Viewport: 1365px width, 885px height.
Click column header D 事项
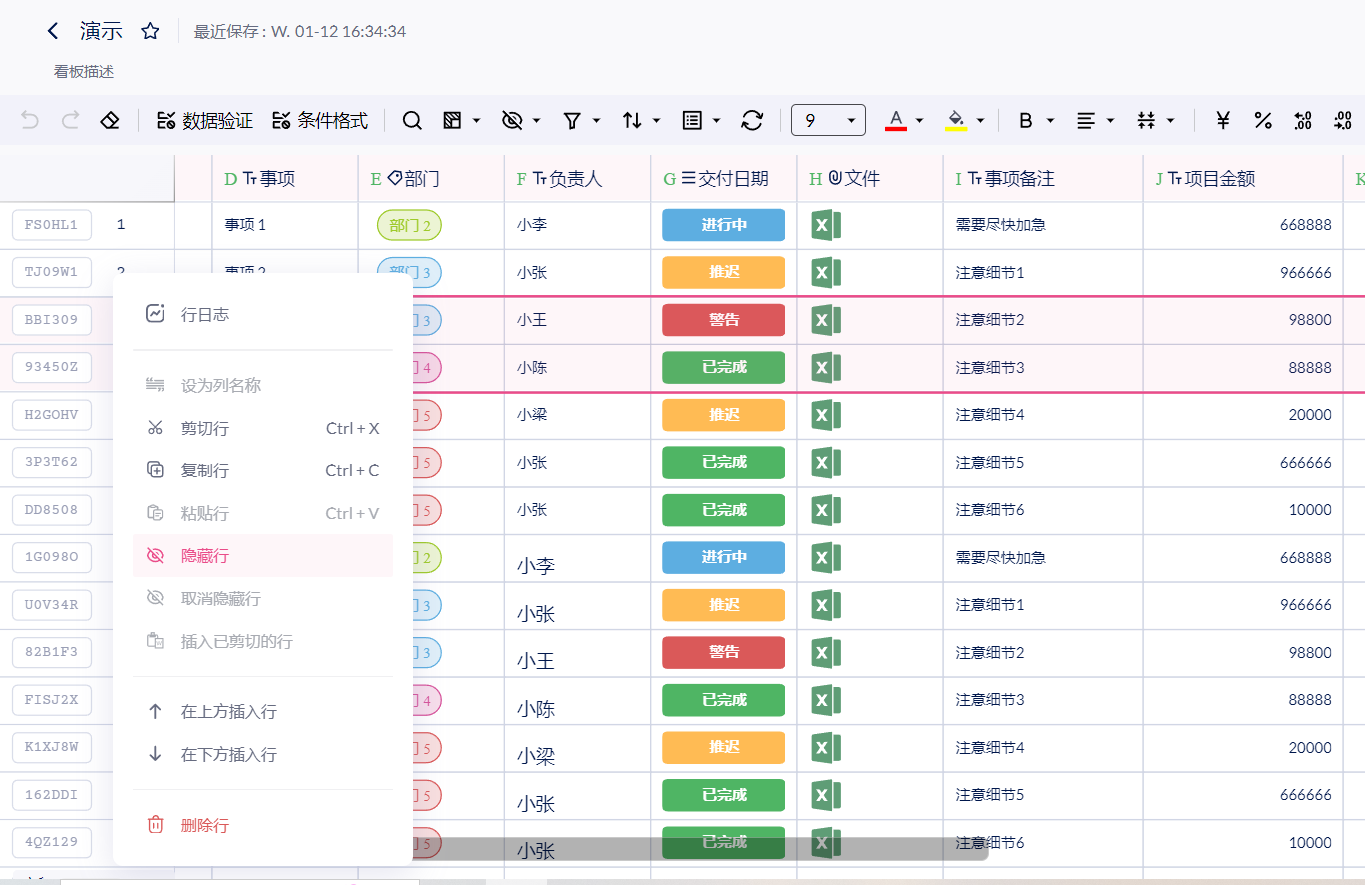point(285,179)
